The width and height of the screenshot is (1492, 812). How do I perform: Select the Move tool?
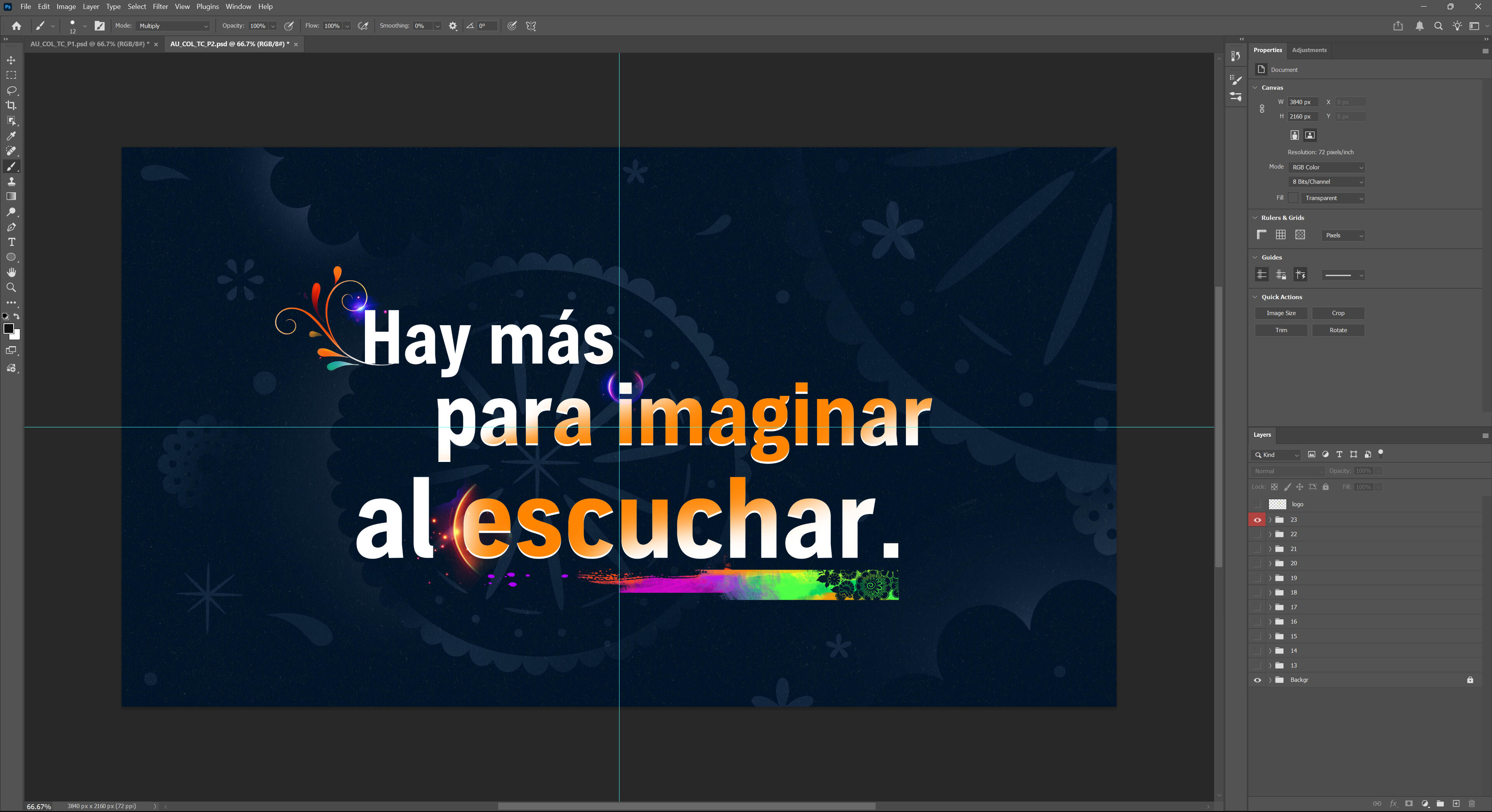tap(11, 60)
